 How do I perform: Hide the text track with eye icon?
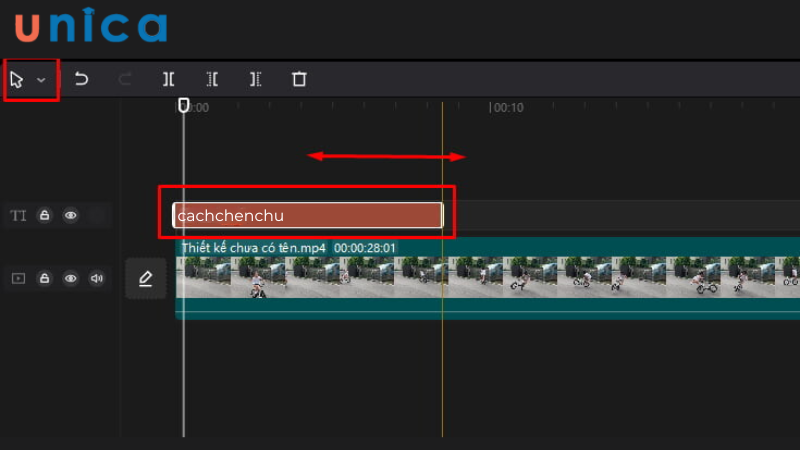pos(70,215)
